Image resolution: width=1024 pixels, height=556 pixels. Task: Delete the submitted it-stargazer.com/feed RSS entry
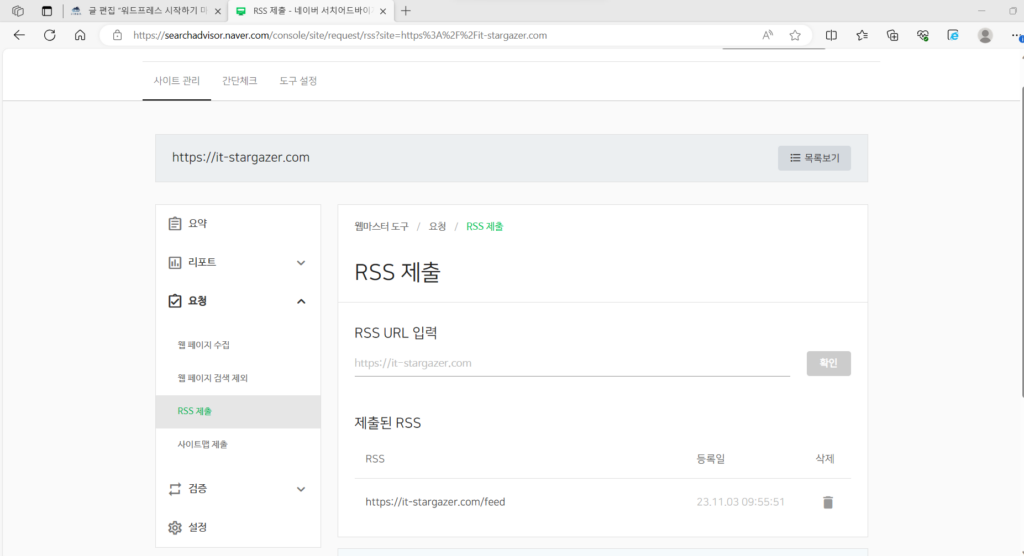[x=827, y=502]
